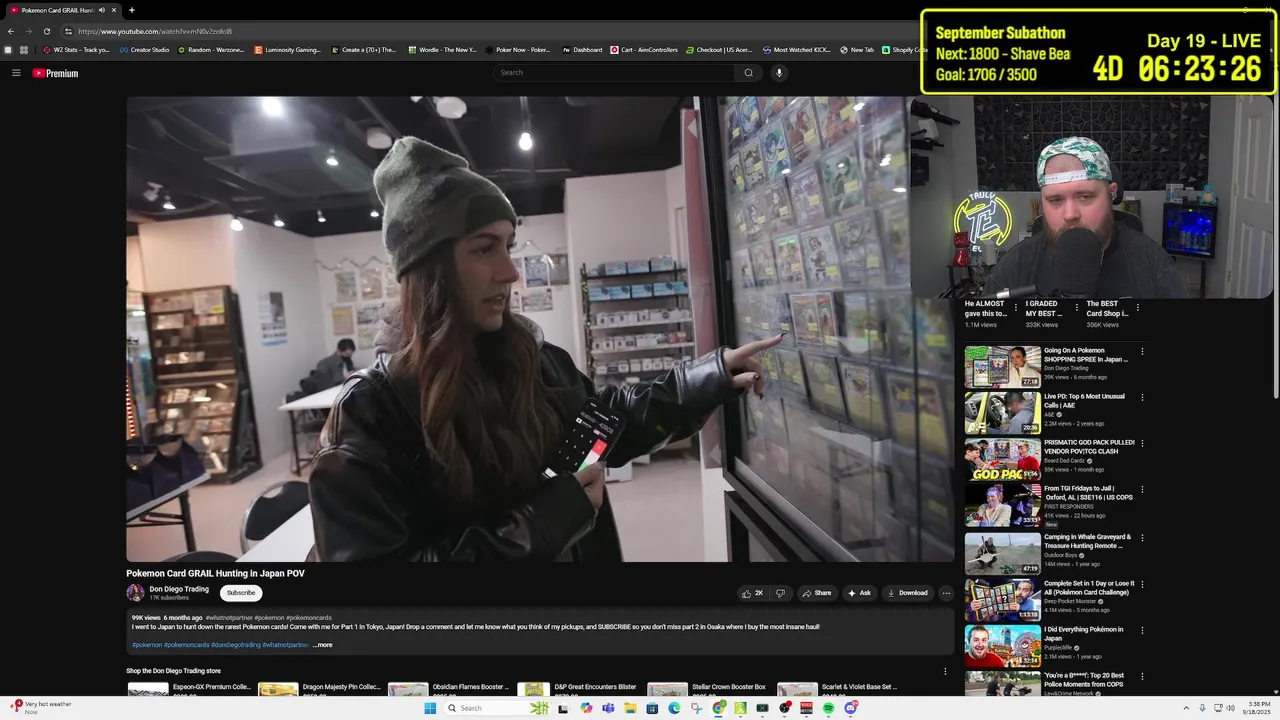
Task: Close the Pokemon Card GRAIL browser tab
Action: coord(114,10)
